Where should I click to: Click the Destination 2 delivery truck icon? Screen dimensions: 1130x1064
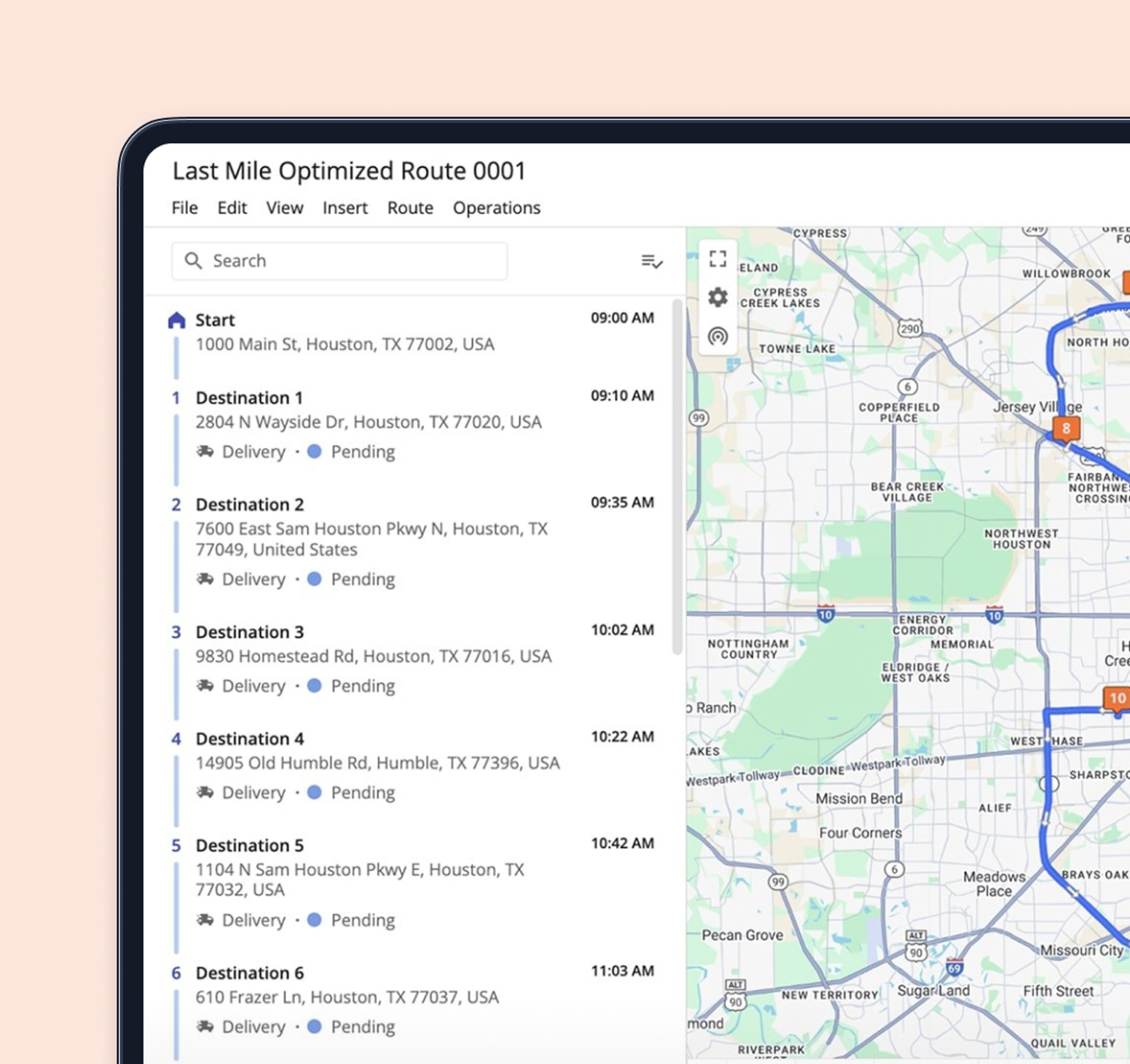click(205, 579)
